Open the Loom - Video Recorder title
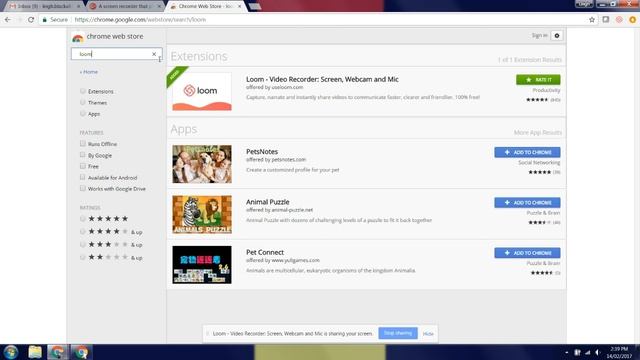Viewport: 640px width, 360px height. [x=322, y=79]
